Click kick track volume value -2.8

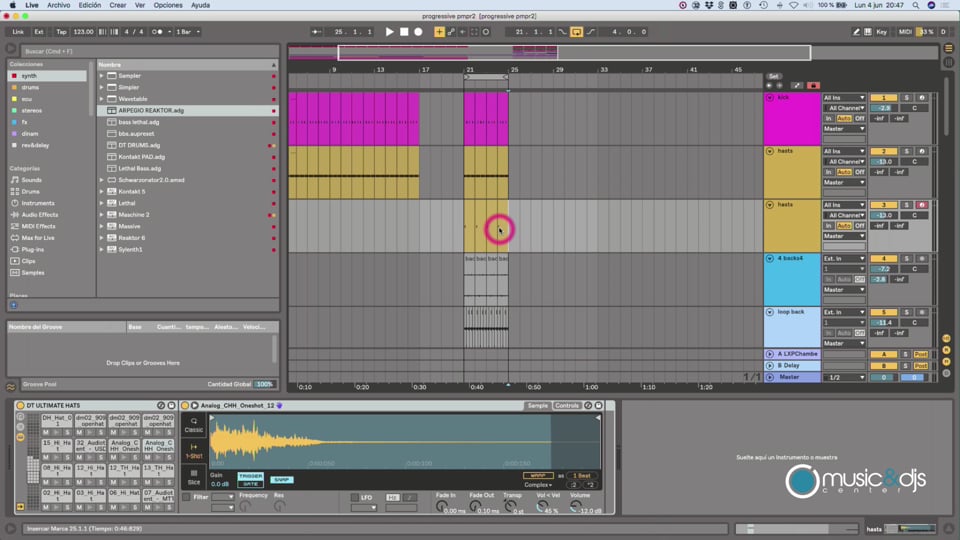[883, 108]
